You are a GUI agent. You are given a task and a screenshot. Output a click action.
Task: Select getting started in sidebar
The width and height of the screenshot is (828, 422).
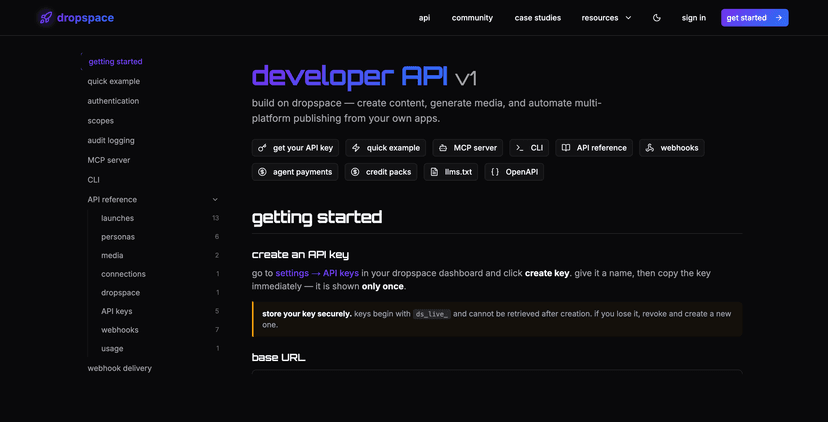[x=115, y=62]
